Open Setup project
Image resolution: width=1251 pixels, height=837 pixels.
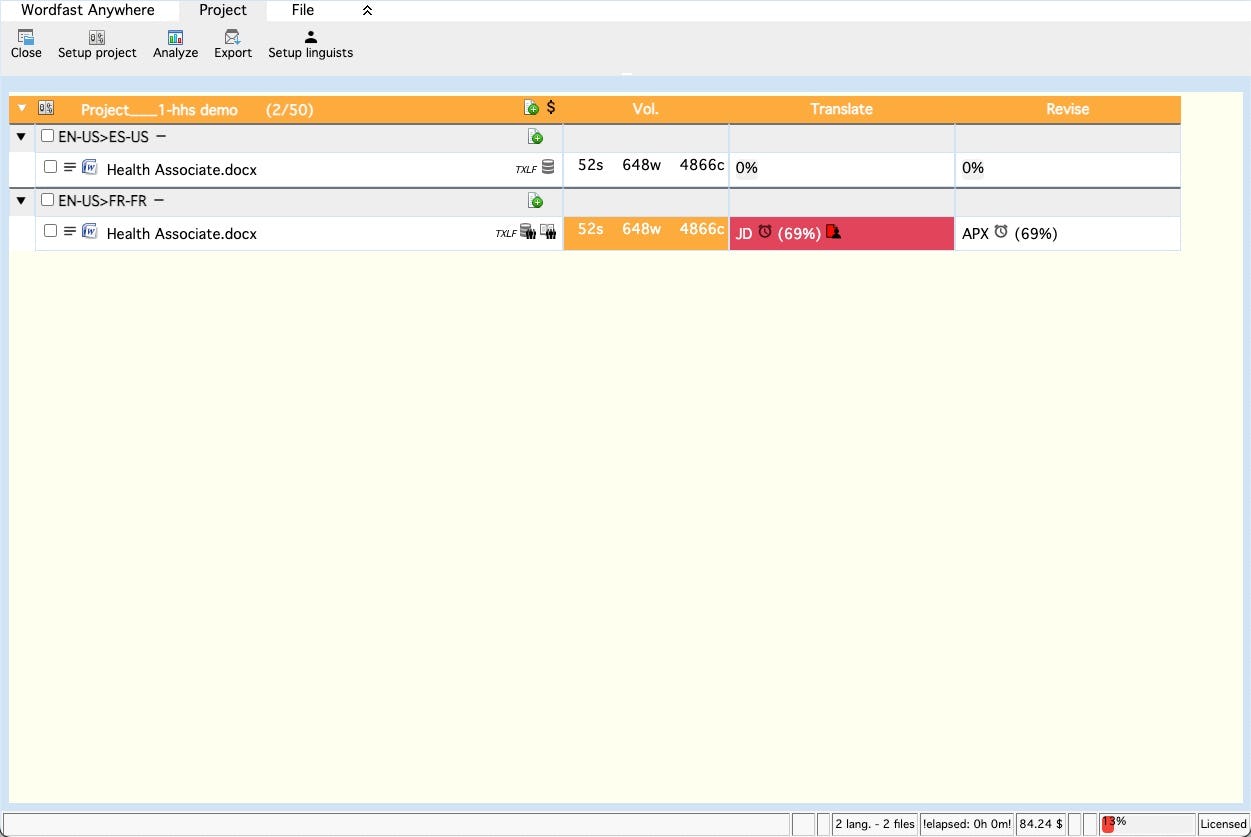97,43
